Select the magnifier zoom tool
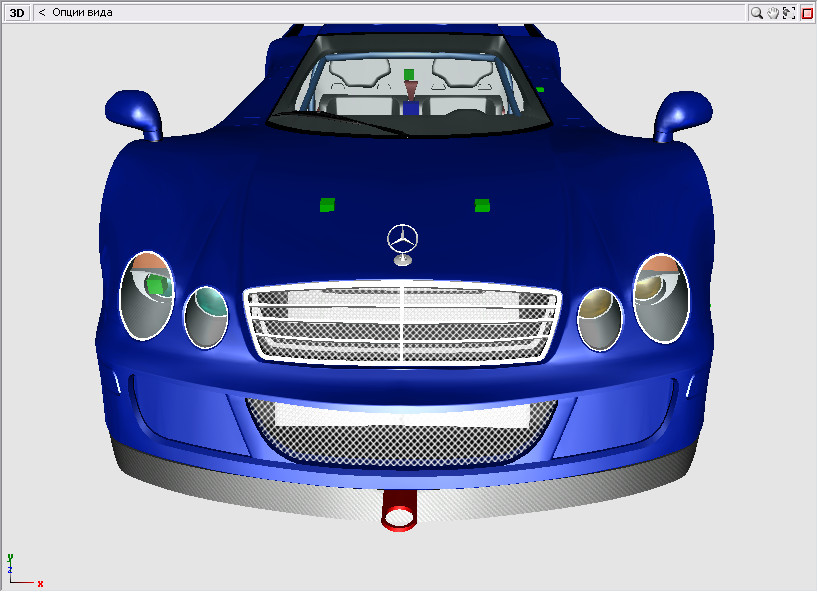Screen dimensions: 818x592 756,13
